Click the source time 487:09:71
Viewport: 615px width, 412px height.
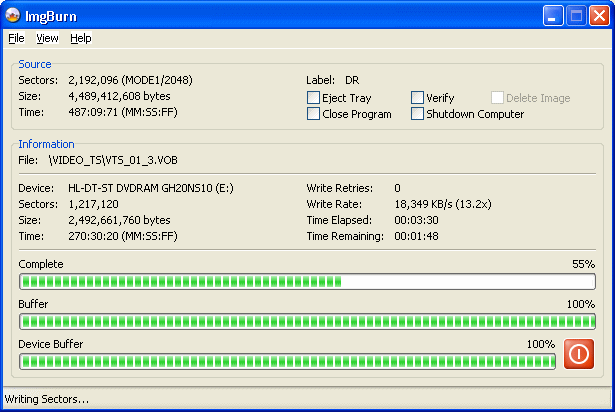pos(93,112)
